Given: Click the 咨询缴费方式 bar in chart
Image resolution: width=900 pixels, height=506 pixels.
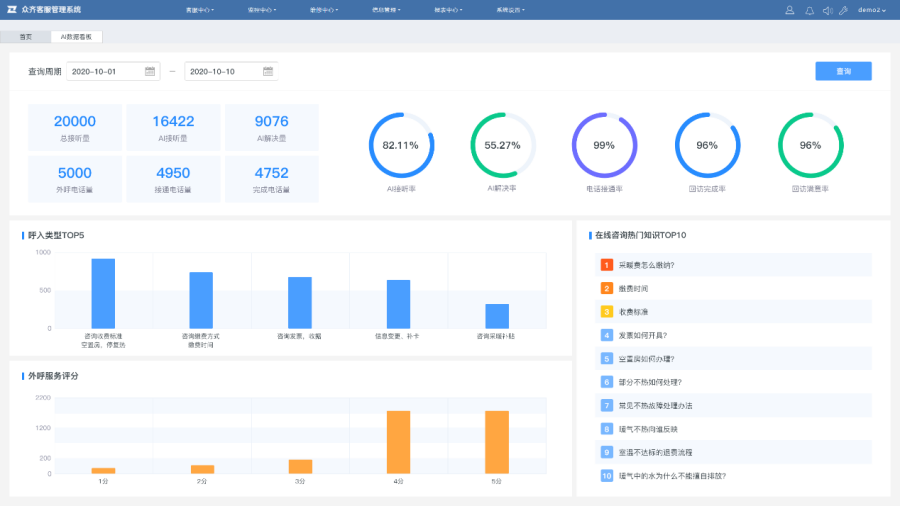Looking at the screenshot, I should [201, 301].
